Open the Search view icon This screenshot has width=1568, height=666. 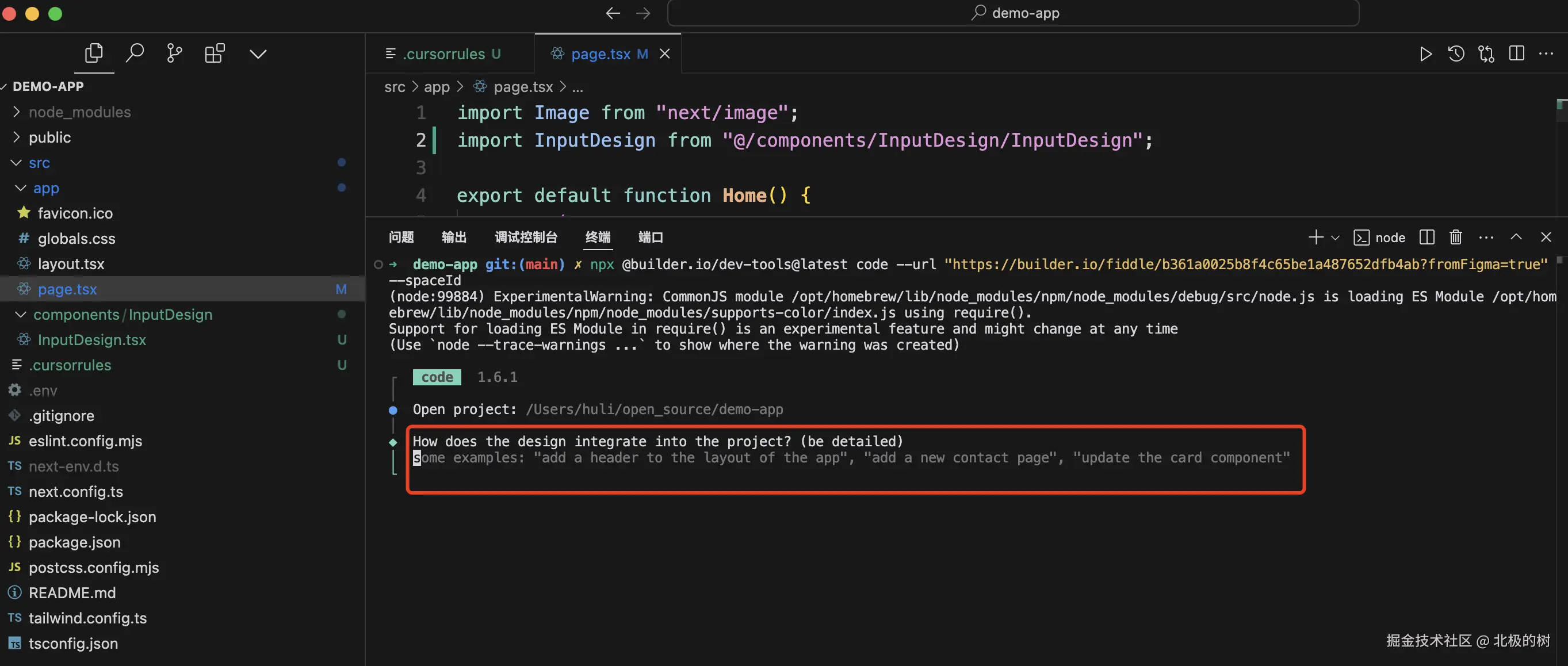(x=135, y=53)
